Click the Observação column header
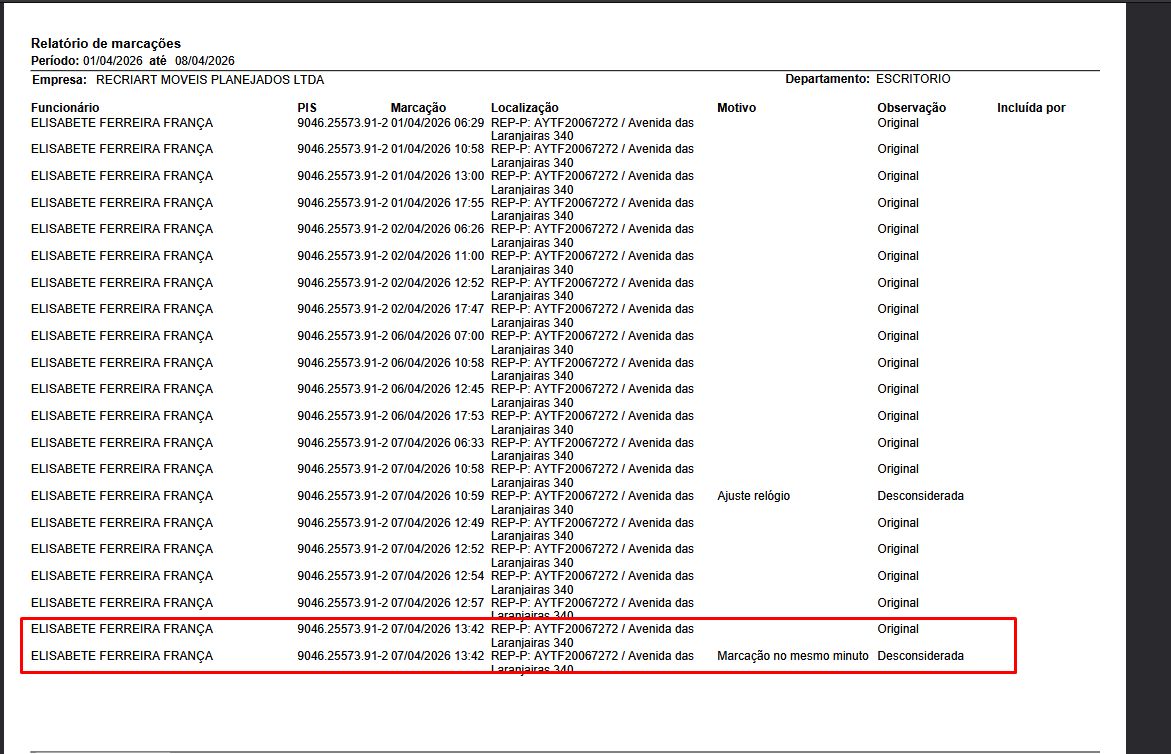Image resolution: width=1171 pixels, height=754 pixels. pyautogui.click(x=911, y=108)
